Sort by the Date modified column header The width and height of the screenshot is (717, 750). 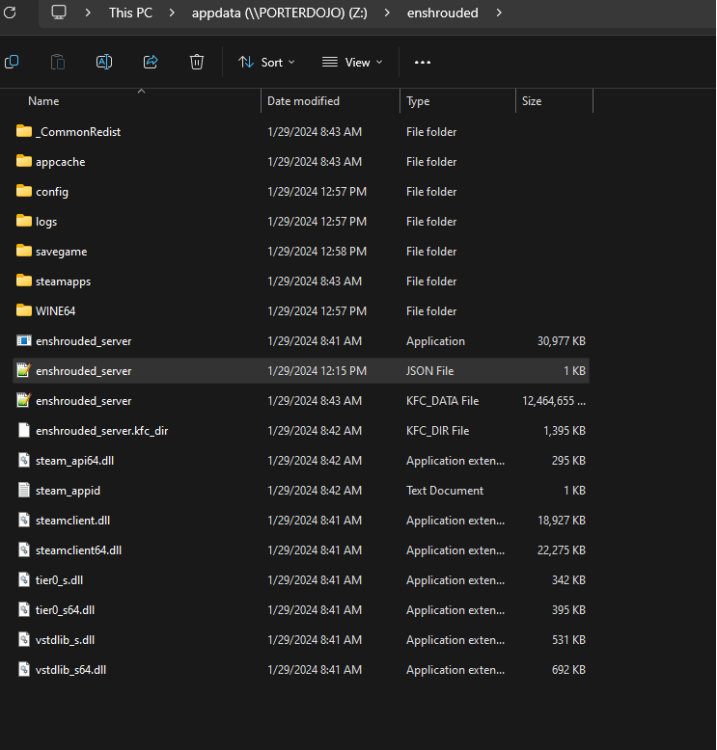pyautogui.click(x=303, y=101)
